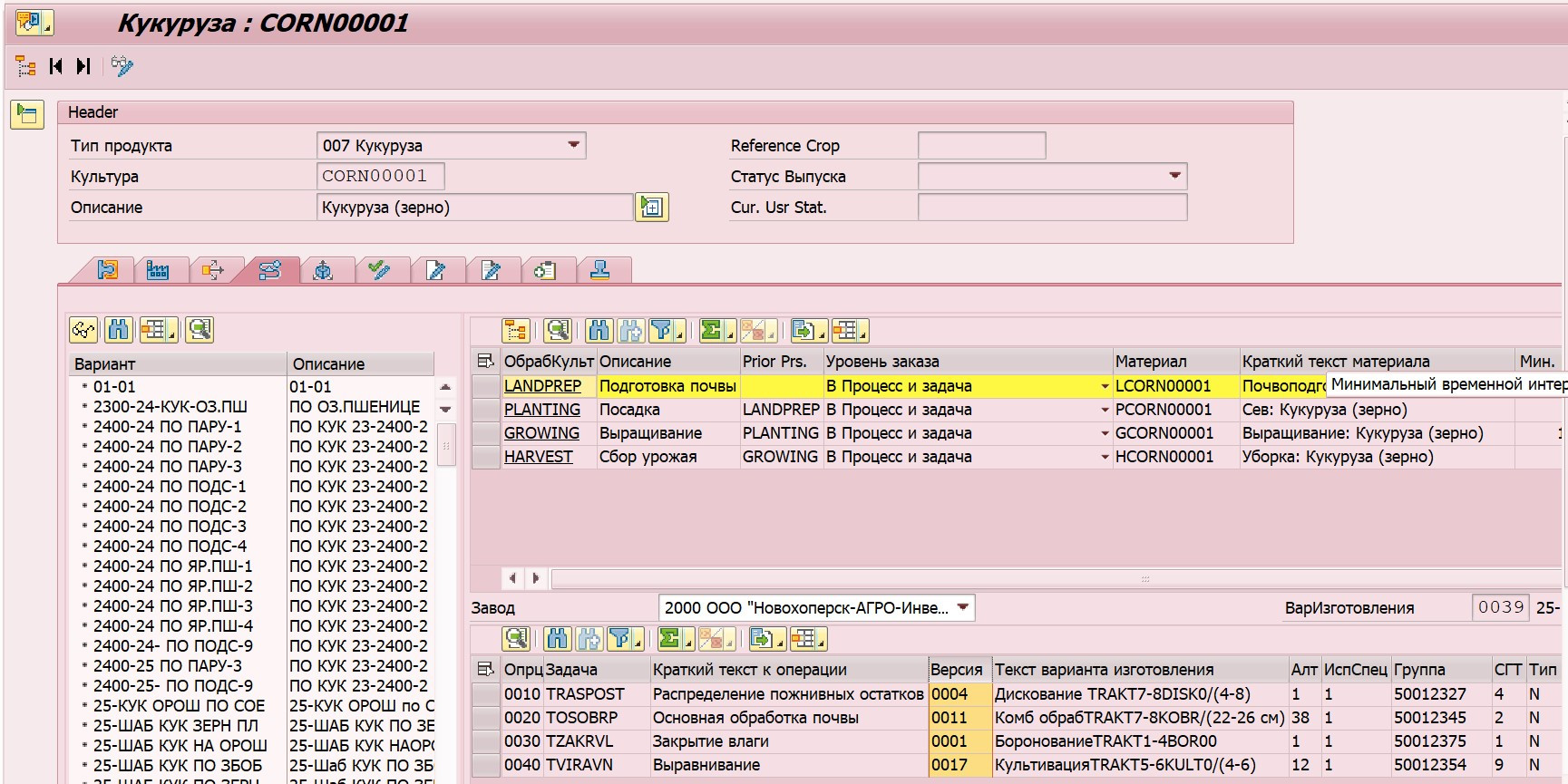The height and width of the screenshot is (784, 1568).
Task: Click the Материал column header
Action: pyautogui.click(x=1174, y=362)
